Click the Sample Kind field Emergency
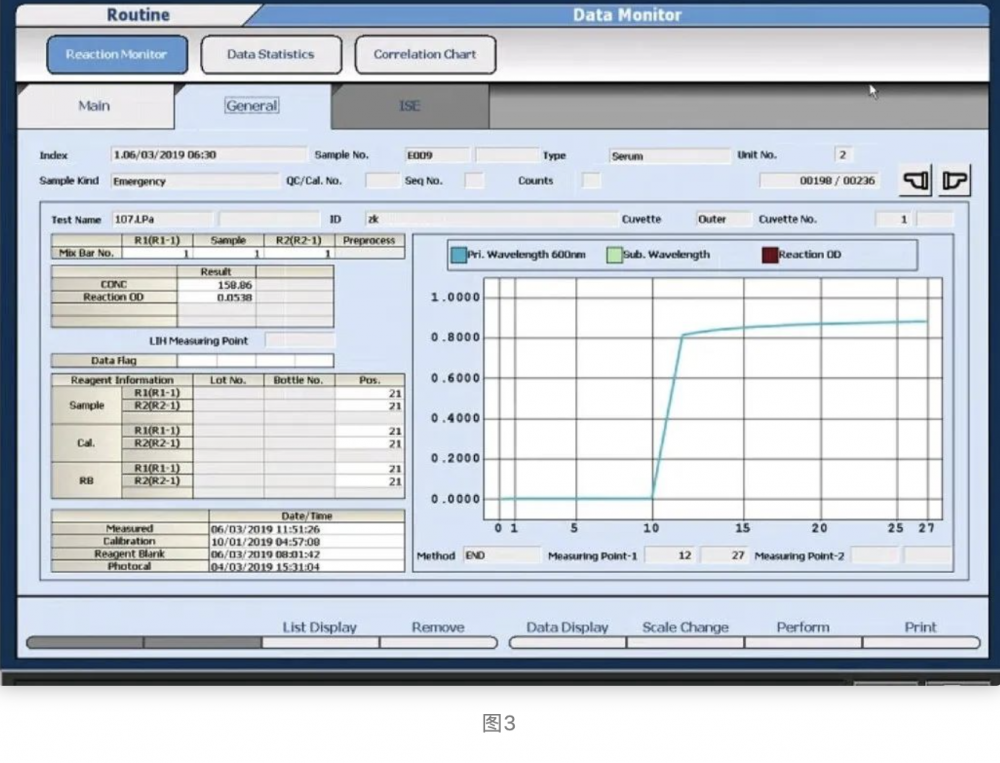Image resolution: width=1000 pixels, height=763 pixels. pyautogui.click(x=195, y=181)
